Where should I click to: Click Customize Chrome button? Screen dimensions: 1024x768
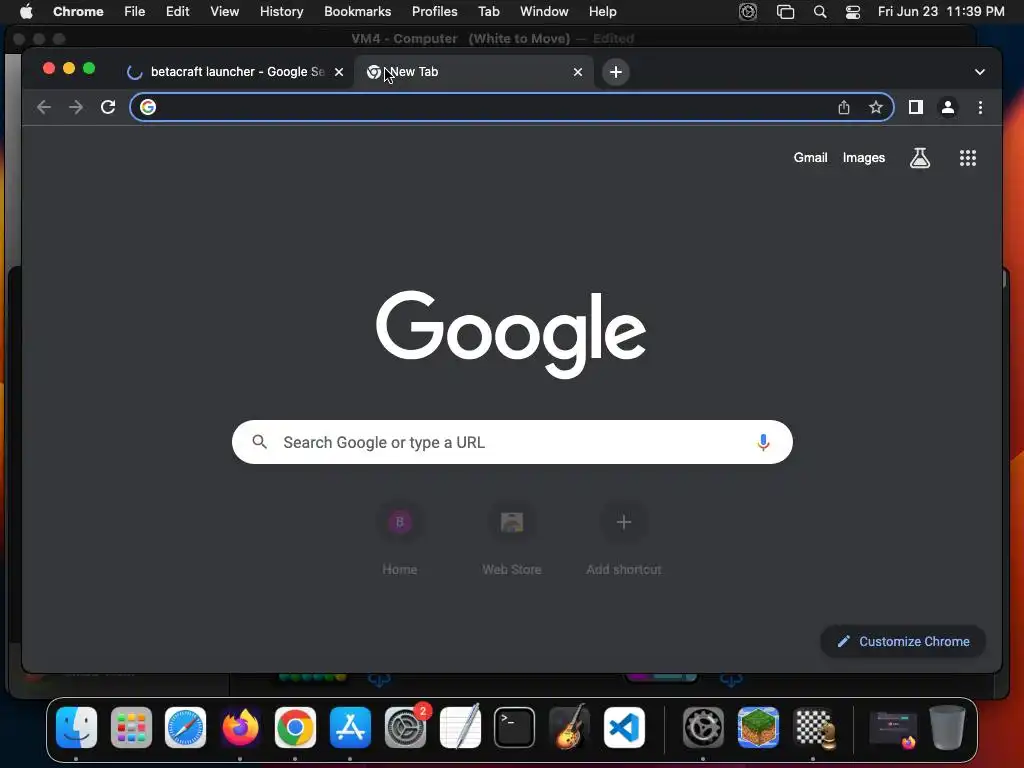pos(903,641)
